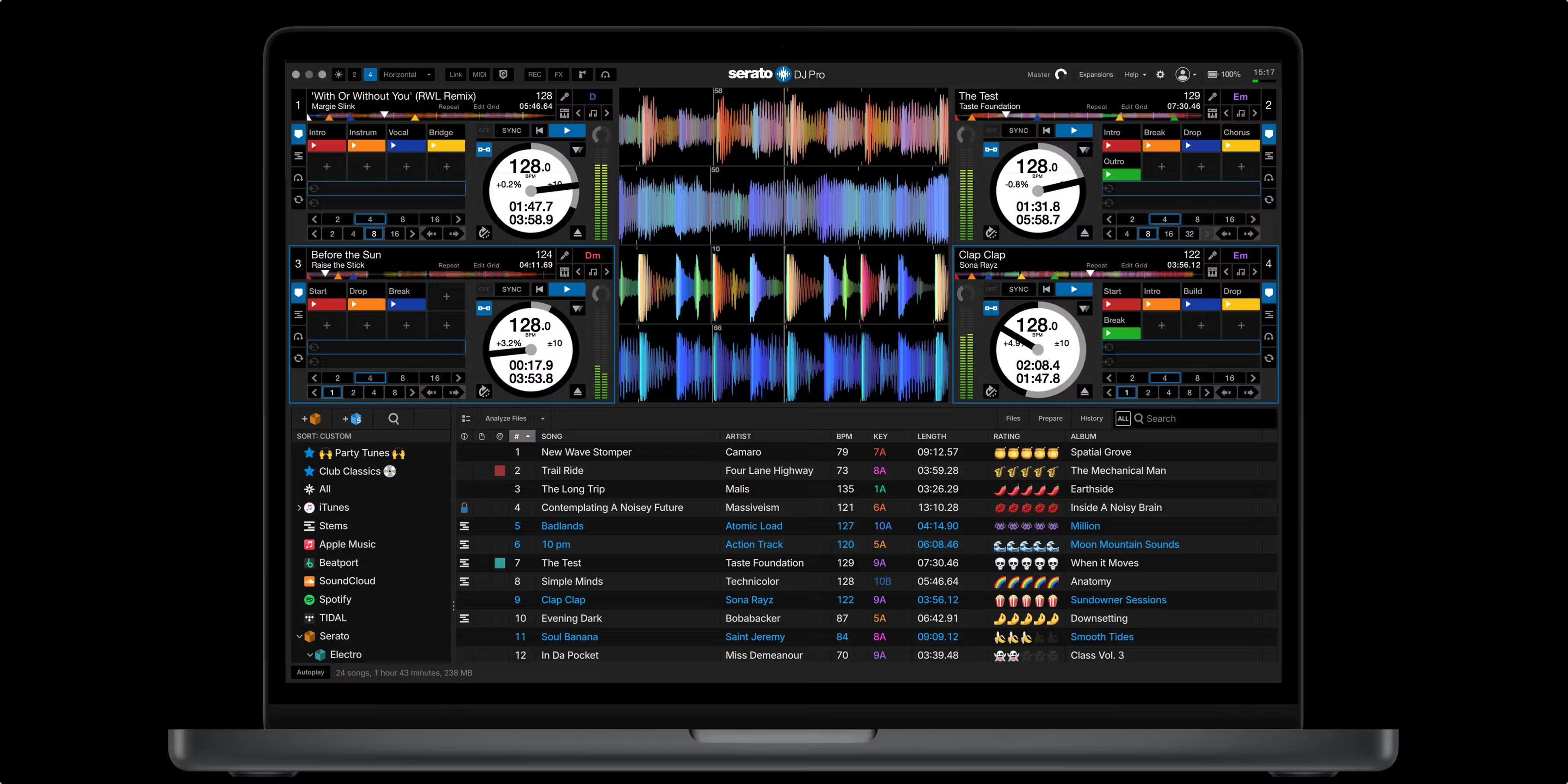Open the Practice Mode quantize shield icon

[504, 74]
